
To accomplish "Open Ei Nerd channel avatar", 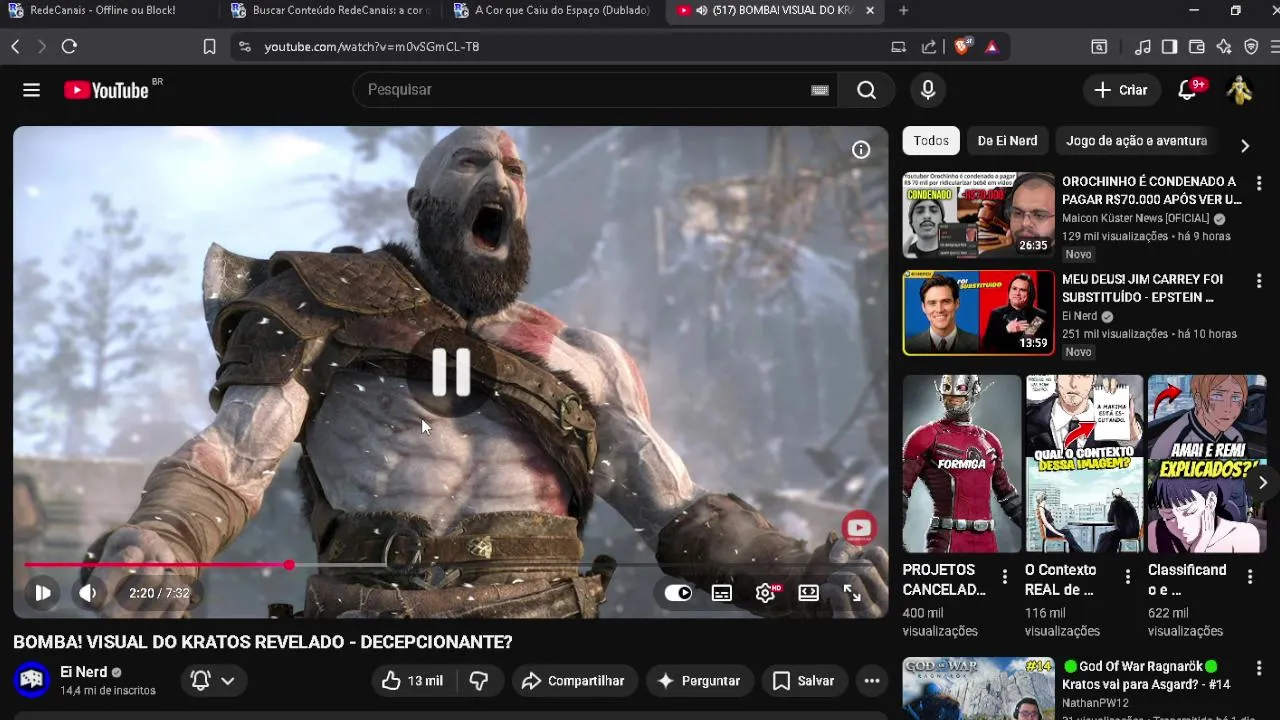I will tap(32, 680).
